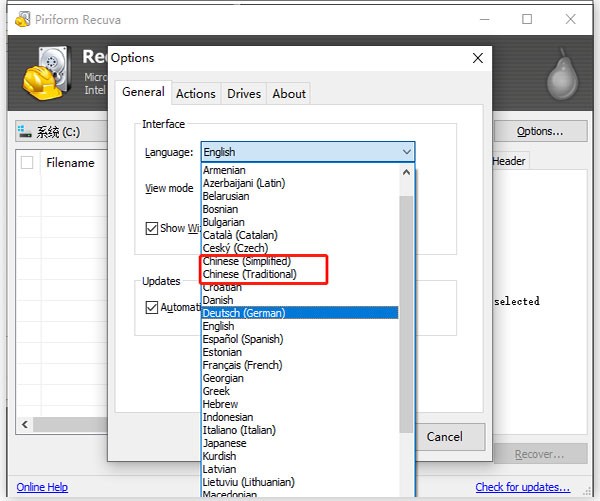600x501 pixels.
Task: Toggle the Show Wizard checkbox
Action: (152, 228)
